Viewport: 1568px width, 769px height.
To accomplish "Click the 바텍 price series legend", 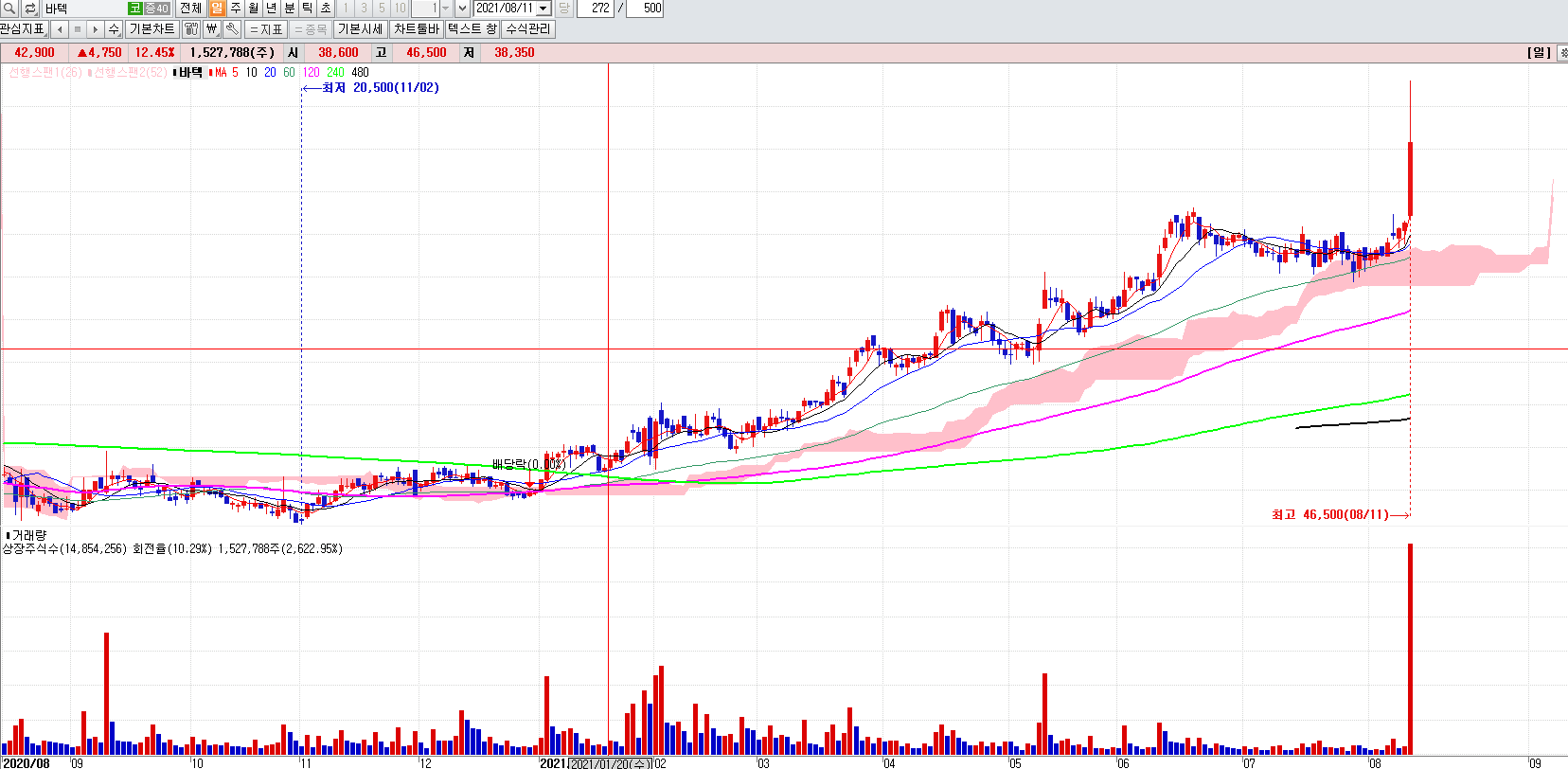I will point(189,72).
